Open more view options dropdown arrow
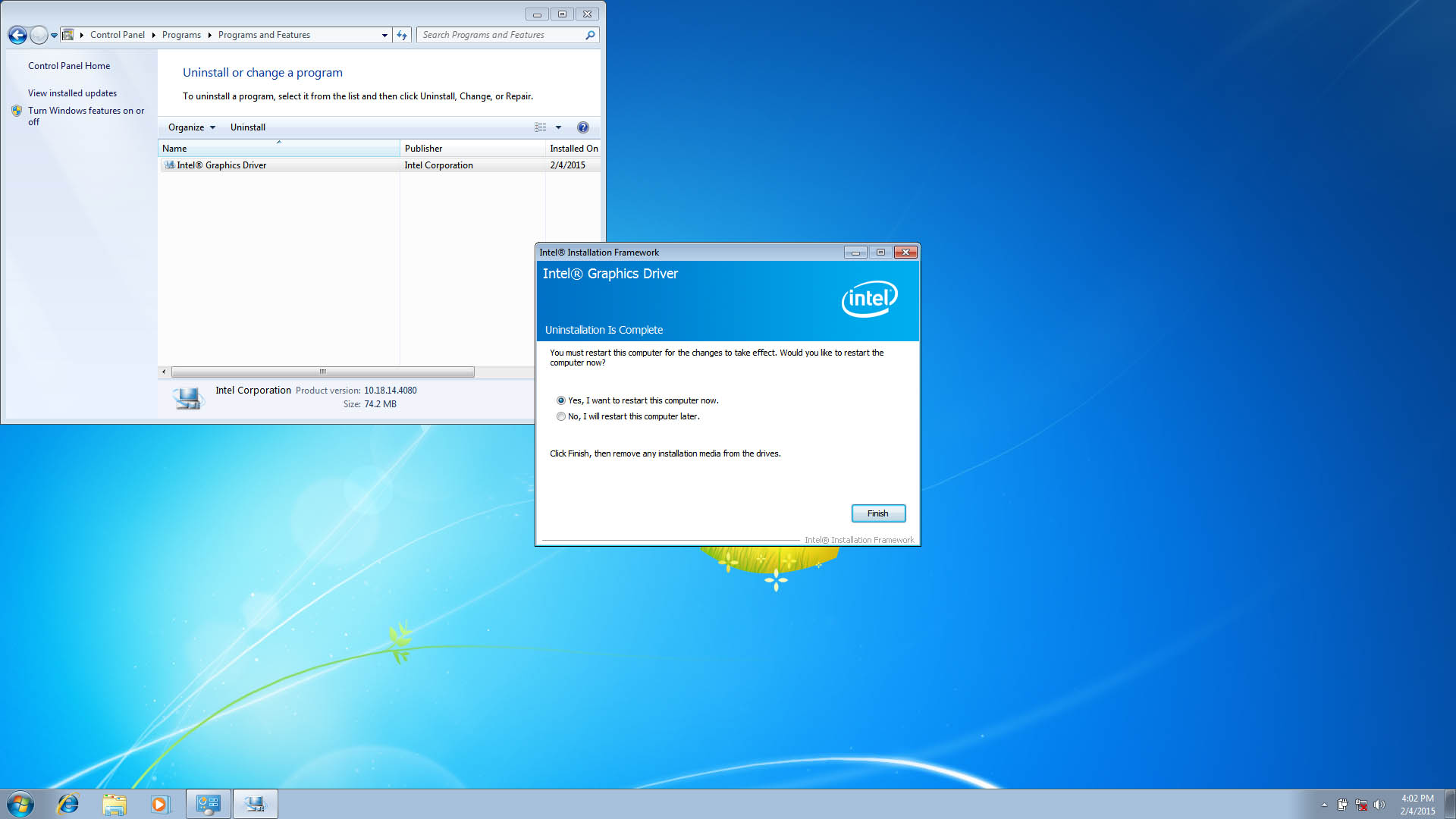Image resolution: width=1456 pixels, height=819 pixels. (558, 127)
